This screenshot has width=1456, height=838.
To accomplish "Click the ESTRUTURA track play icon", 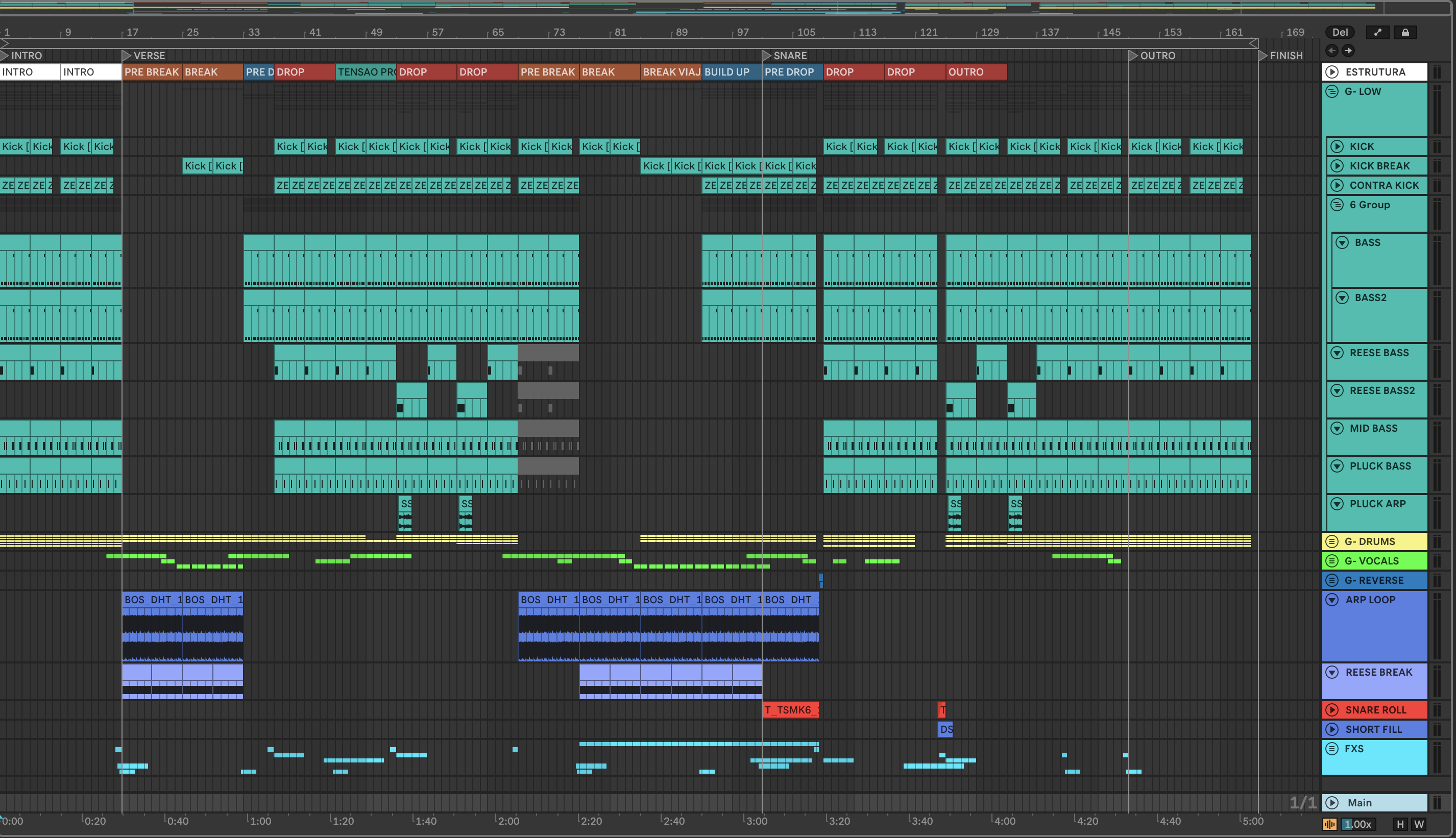I will pos(1331,72).
